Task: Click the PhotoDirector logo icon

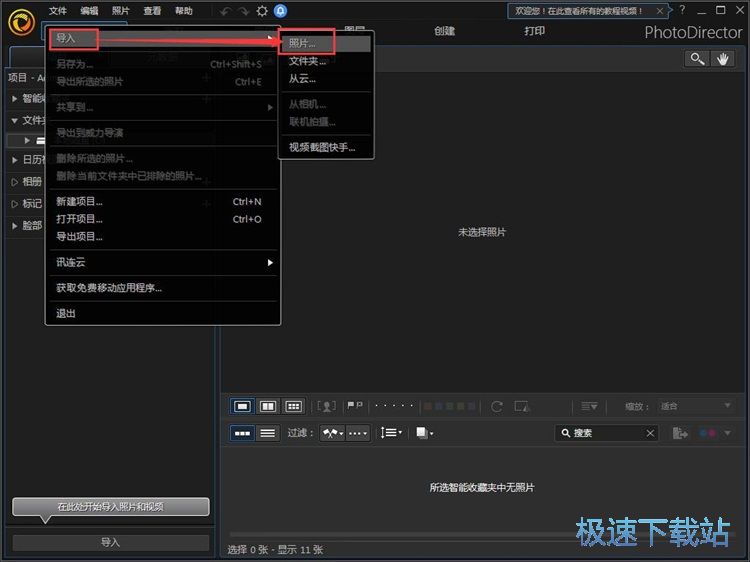Action: (21, 21)
